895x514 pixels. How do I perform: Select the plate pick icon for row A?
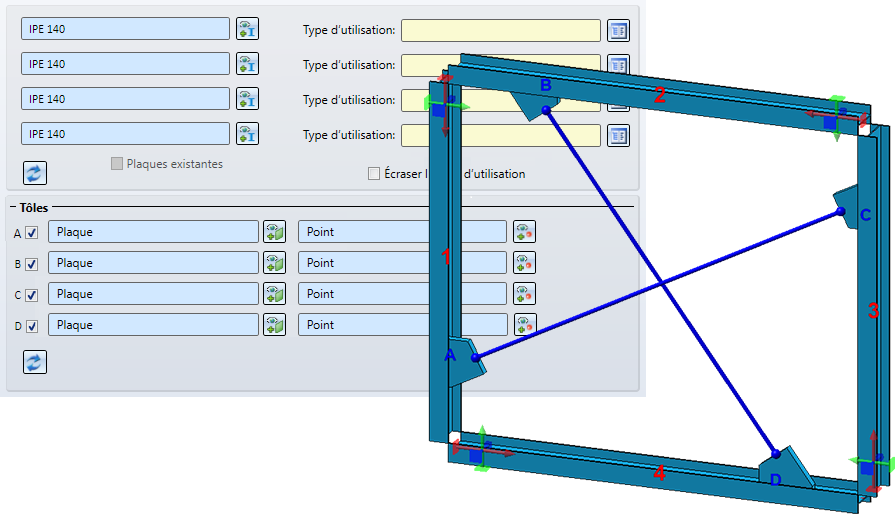tap(275, 232)
